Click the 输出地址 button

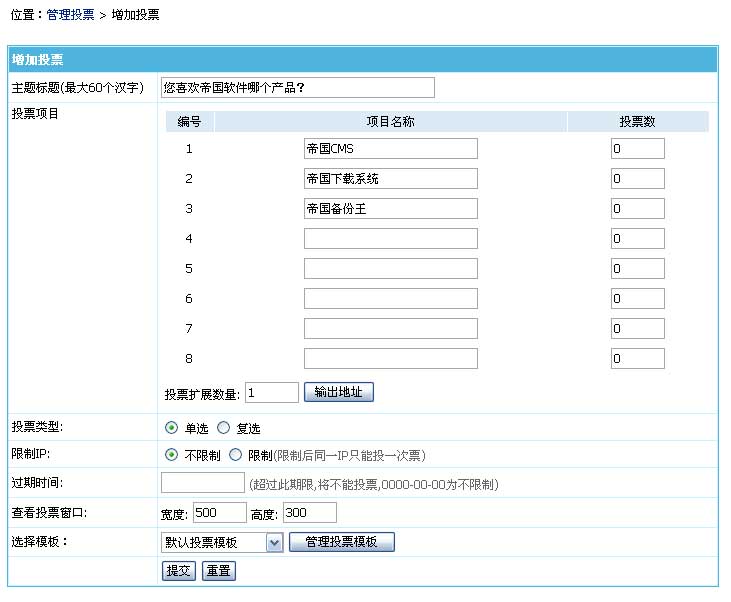(x=338, y=393)
